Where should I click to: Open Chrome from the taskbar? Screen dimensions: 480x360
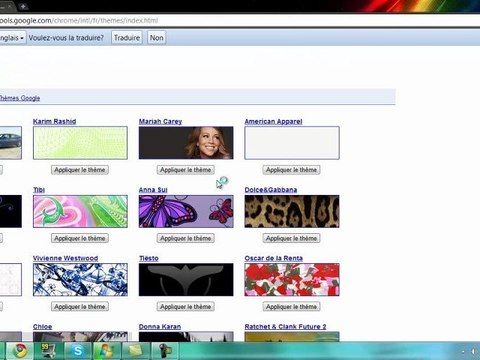(x=21, y=351)
